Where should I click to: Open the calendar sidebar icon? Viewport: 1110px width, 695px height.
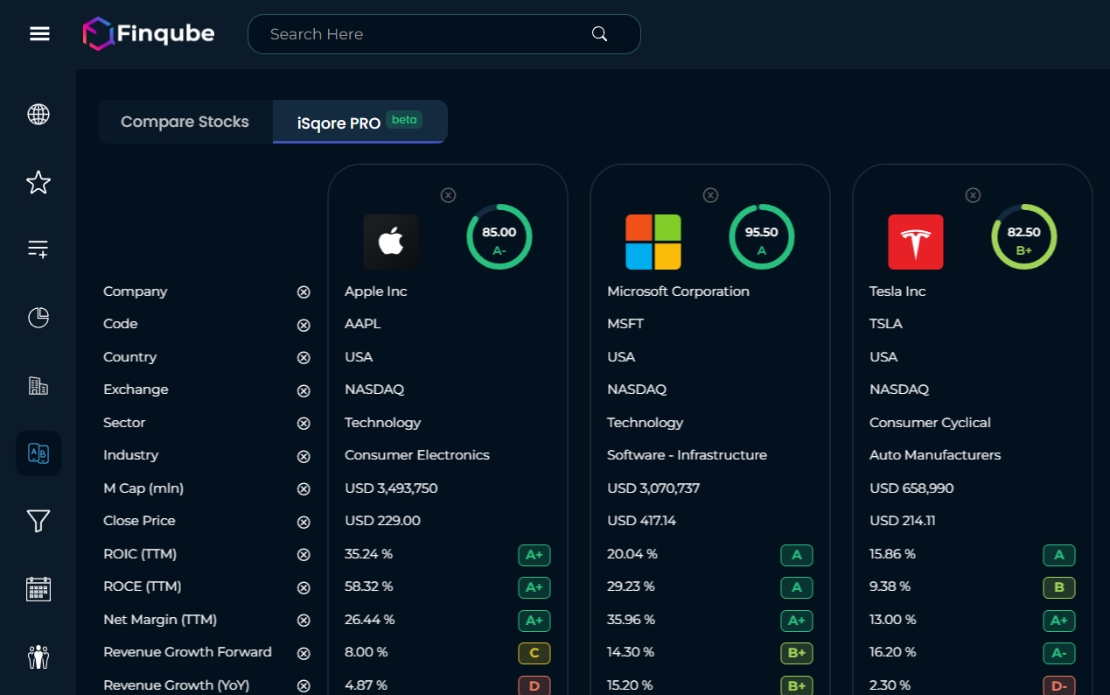(x=38, y=589)
